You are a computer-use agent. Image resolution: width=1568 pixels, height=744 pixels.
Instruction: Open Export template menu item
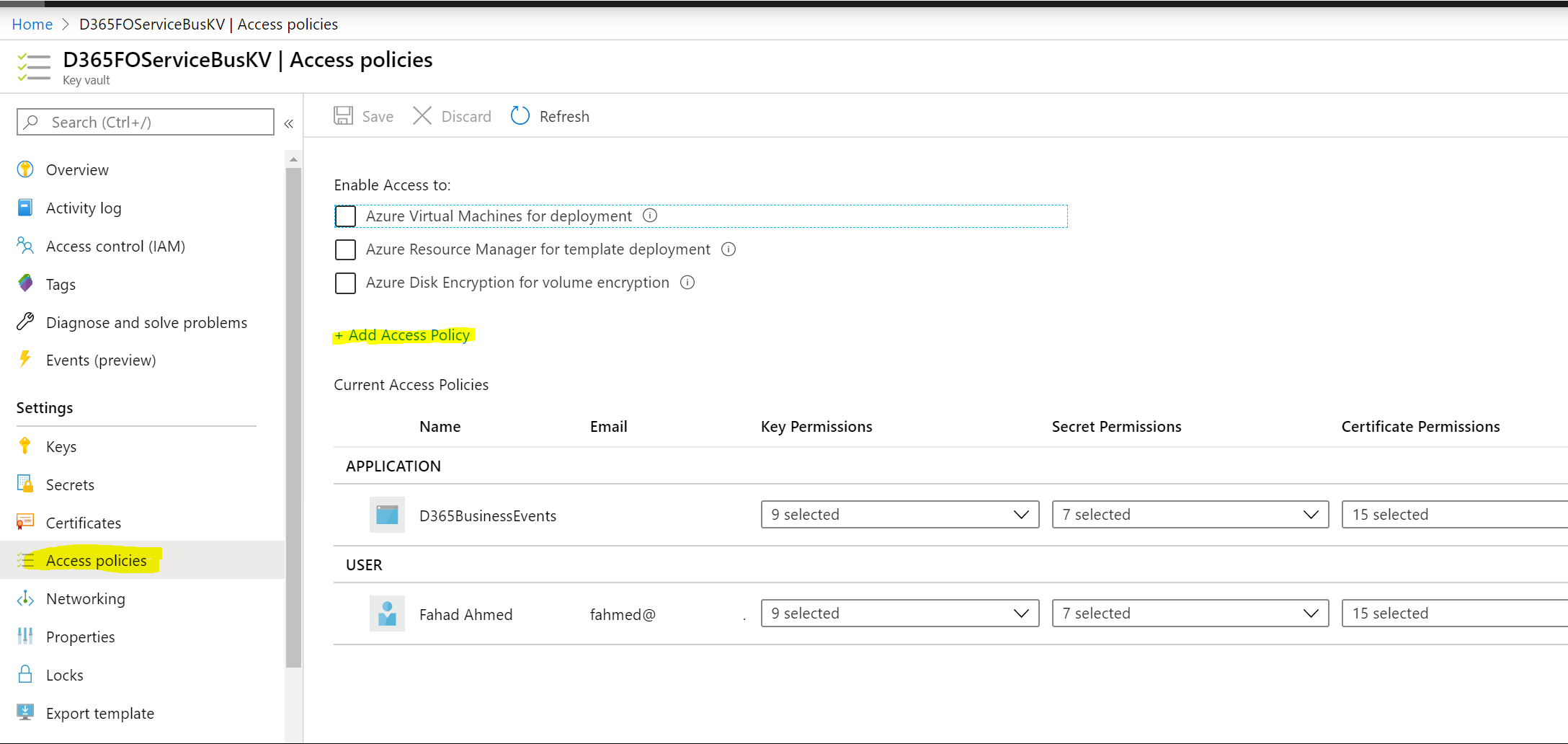[x=143, y=713]
